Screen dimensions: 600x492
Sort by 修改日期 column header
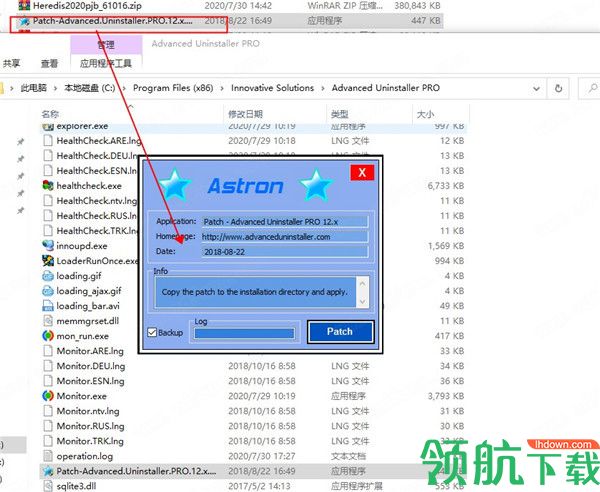pos(245,114)
